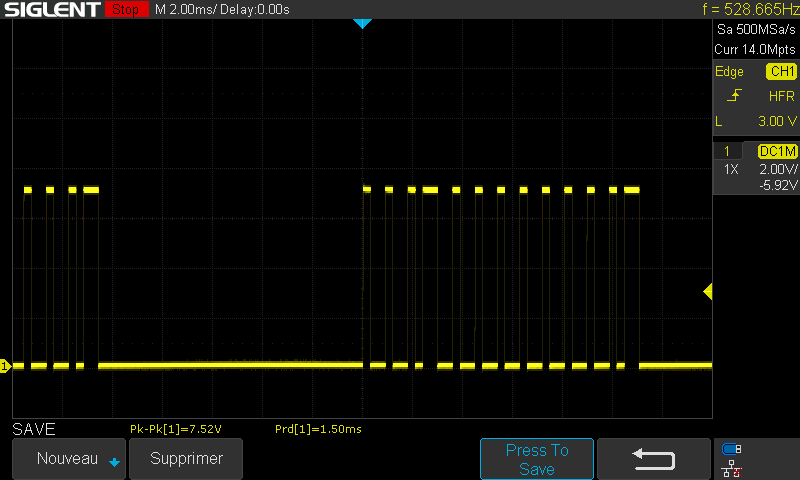Click the Edge trigger type label
Screen dimensions: 800x480
tap(729, 71)
